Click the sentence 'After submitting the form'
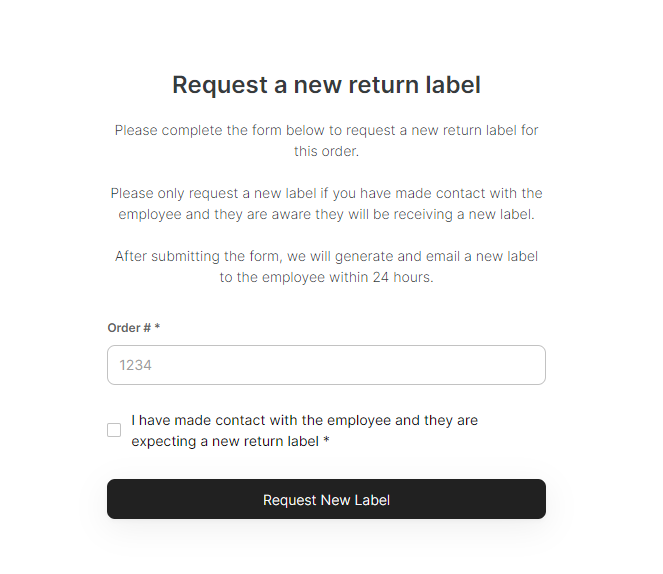 point(326,256)
